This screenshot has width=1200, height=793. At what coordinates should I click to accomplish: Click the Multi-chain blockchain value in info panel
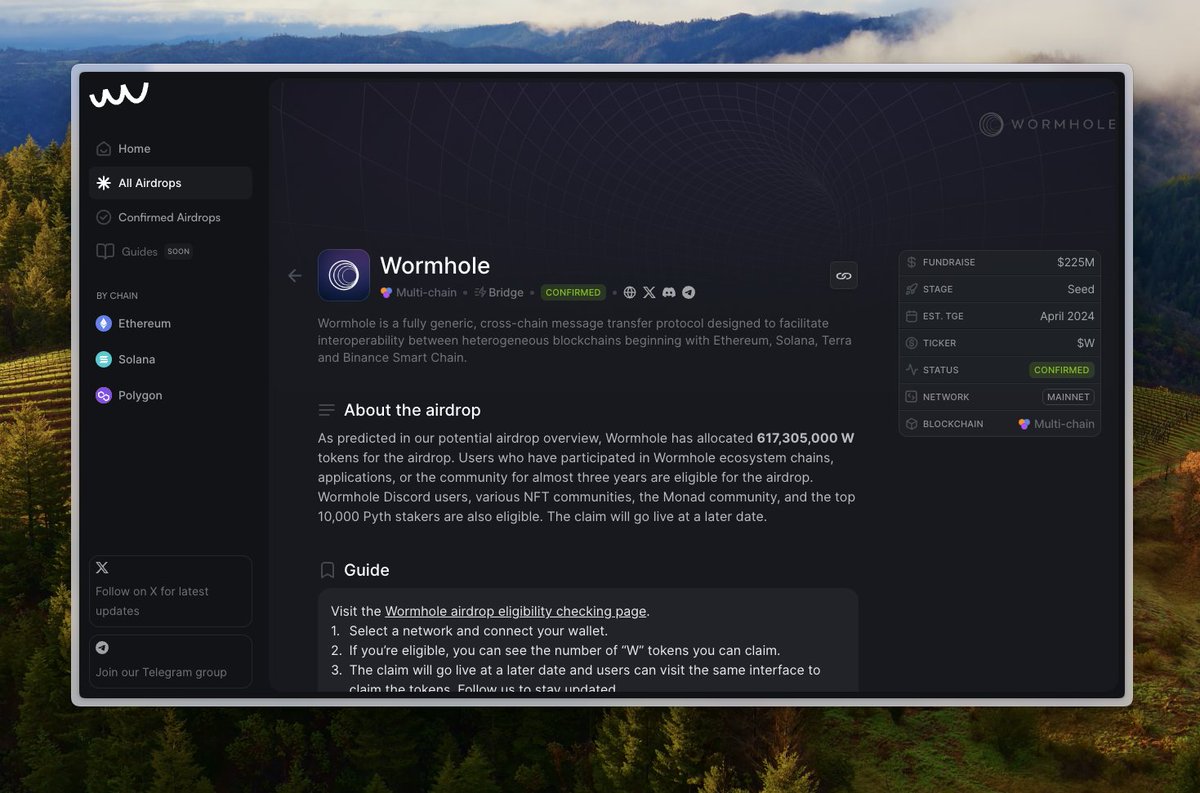tap(1056, 424)
